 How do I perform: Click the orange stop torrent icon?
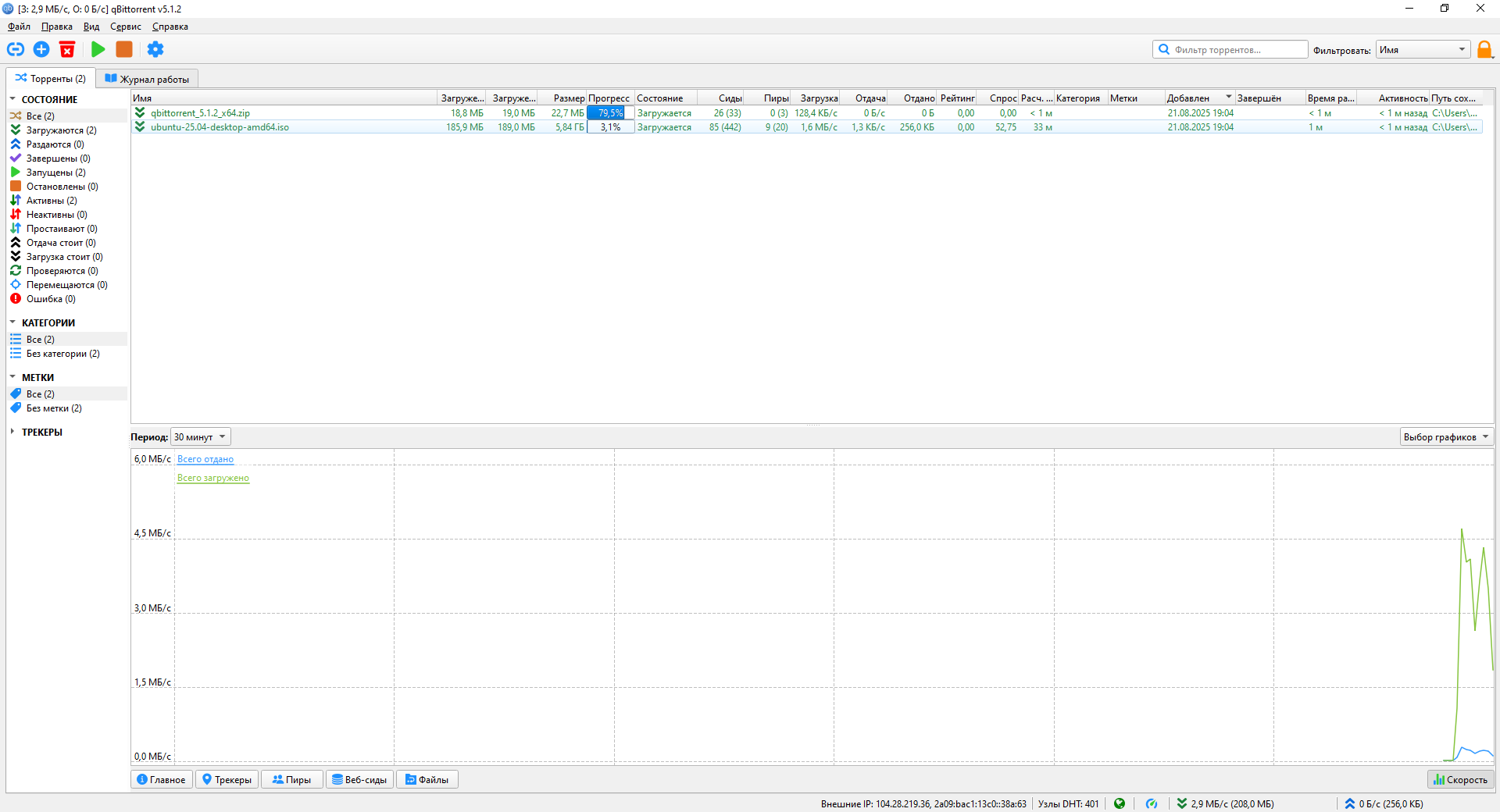click(x=124, y=49)
